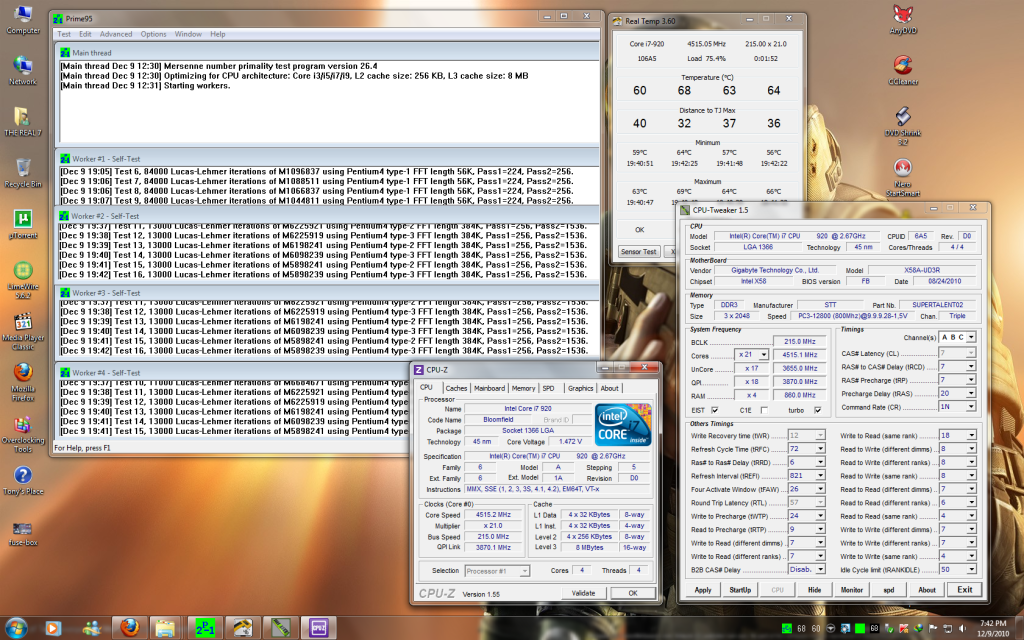Launch AnyDVD from the desktop
Image resolution: width=1024 pixels, height=640 pixels.
(x=903, y=20)
